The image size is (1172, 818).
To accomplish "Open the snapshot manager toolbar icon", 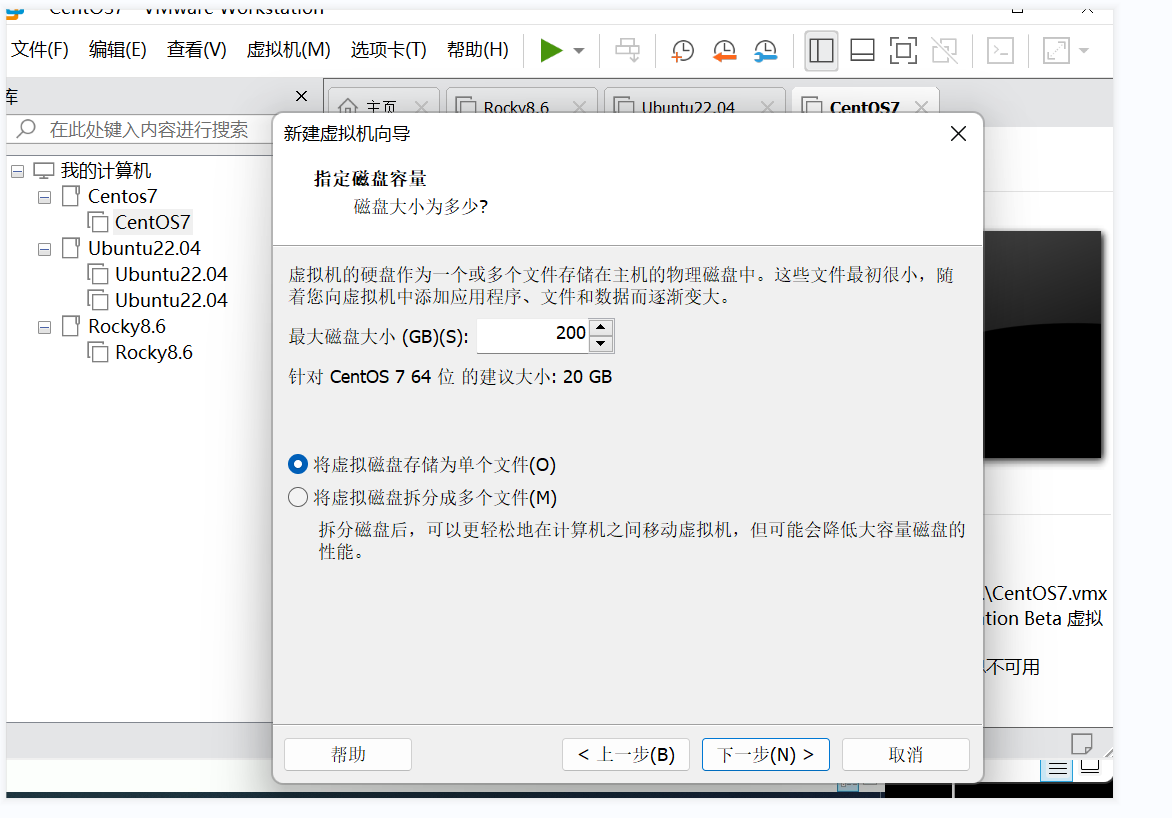I will coord(765,50).
